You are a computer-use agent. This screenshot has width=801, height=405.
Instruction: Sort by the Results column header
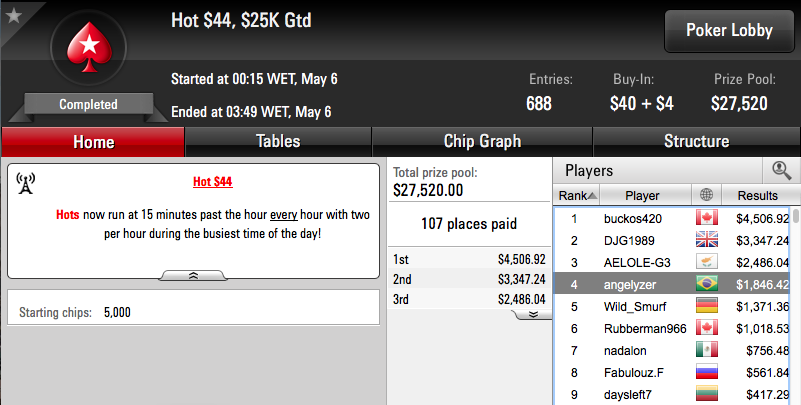[757, 195]
